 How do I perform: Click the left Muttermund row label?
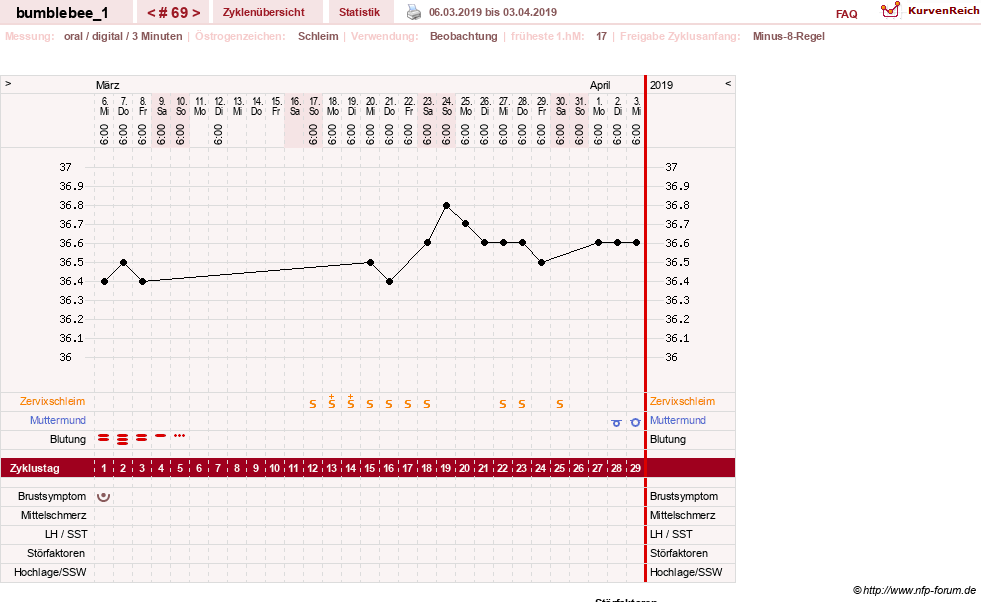coord(58,421)
